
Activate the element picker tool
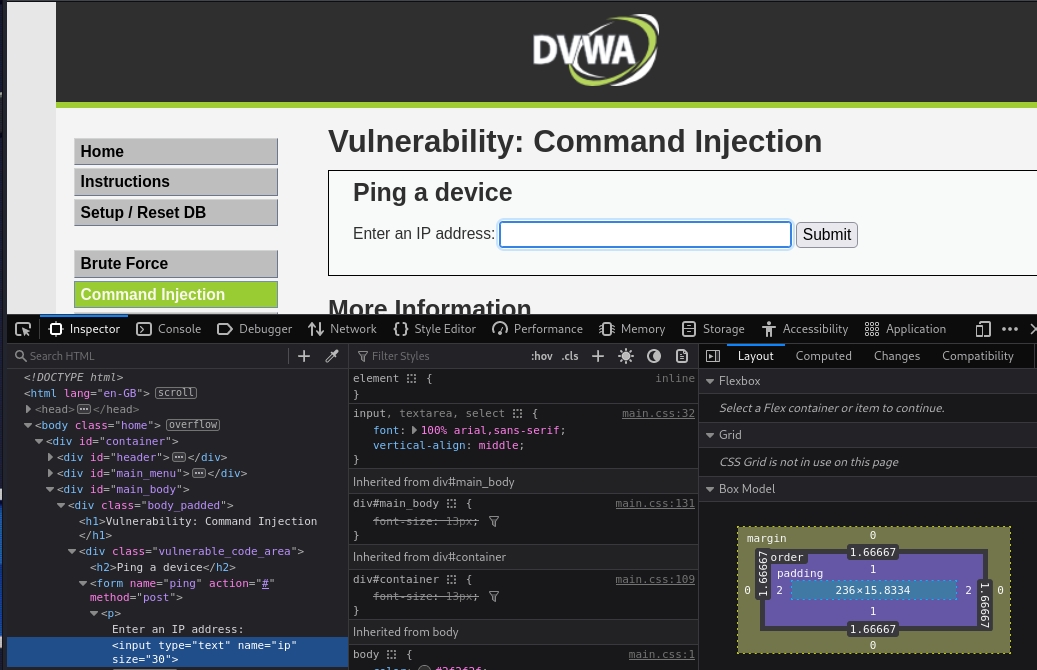[x=22, y=329]
